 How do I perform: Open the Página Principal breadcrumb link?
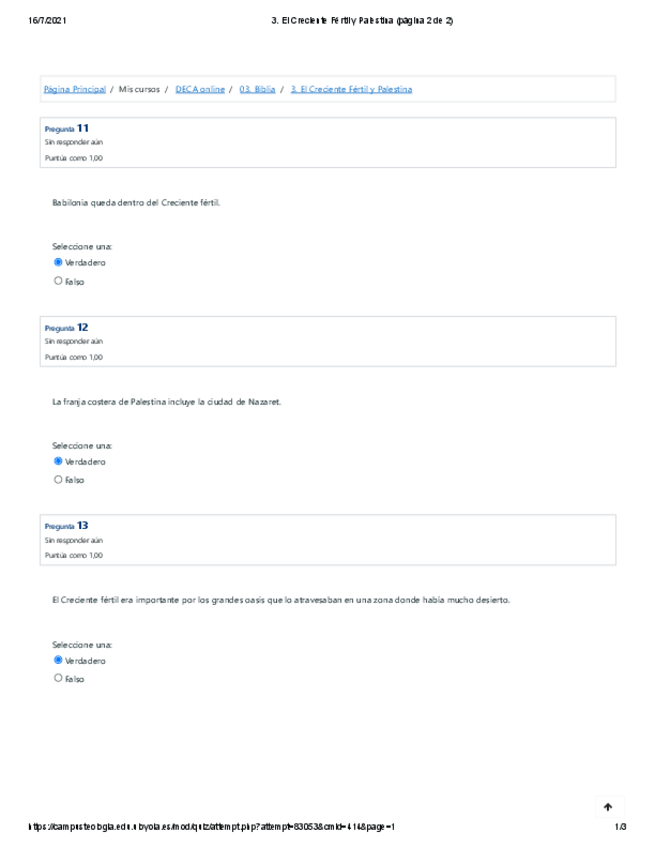point(75,89)
